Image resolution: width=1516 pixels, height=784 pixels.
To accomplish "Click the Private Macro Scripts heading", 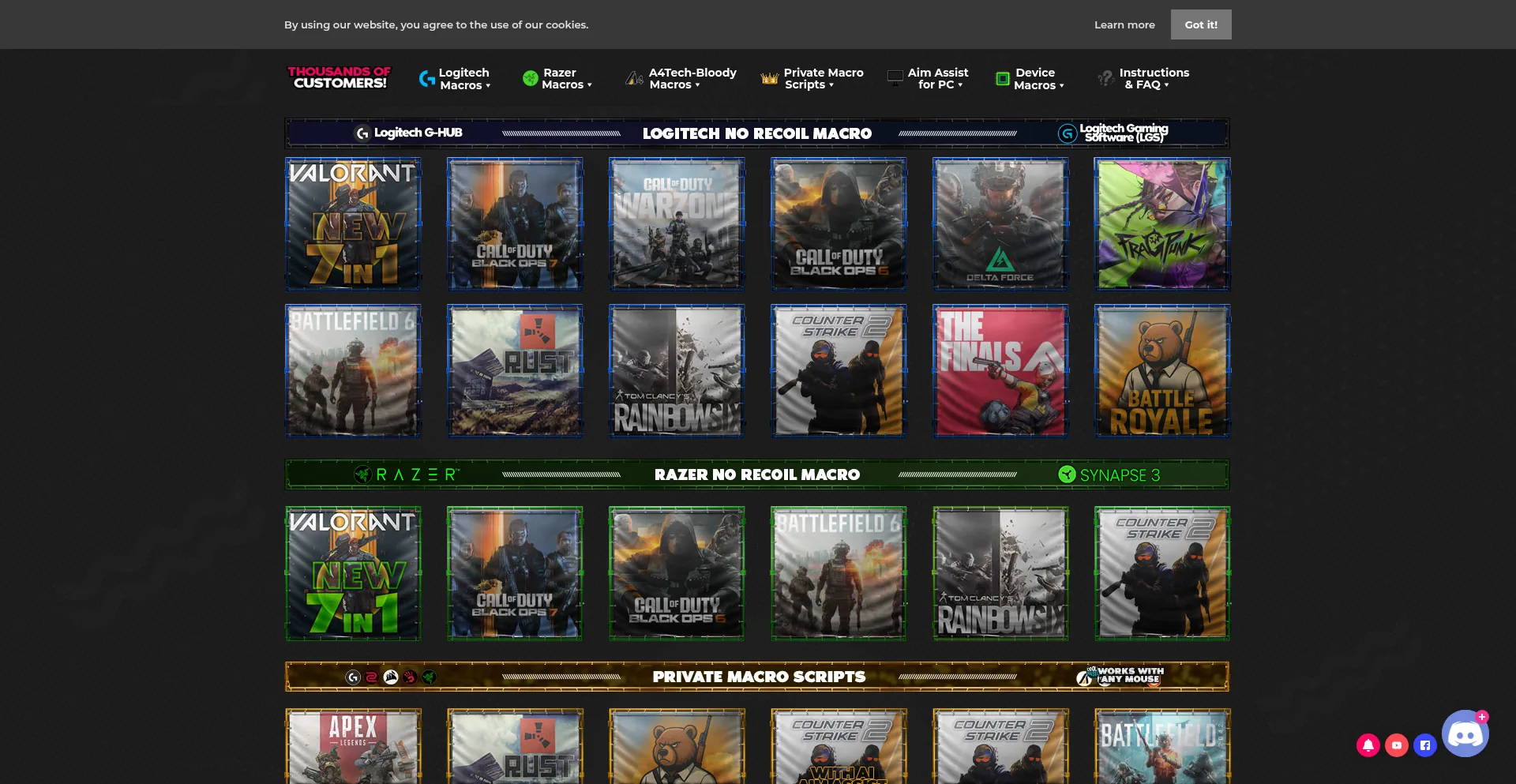I will [x=759, y=677].
